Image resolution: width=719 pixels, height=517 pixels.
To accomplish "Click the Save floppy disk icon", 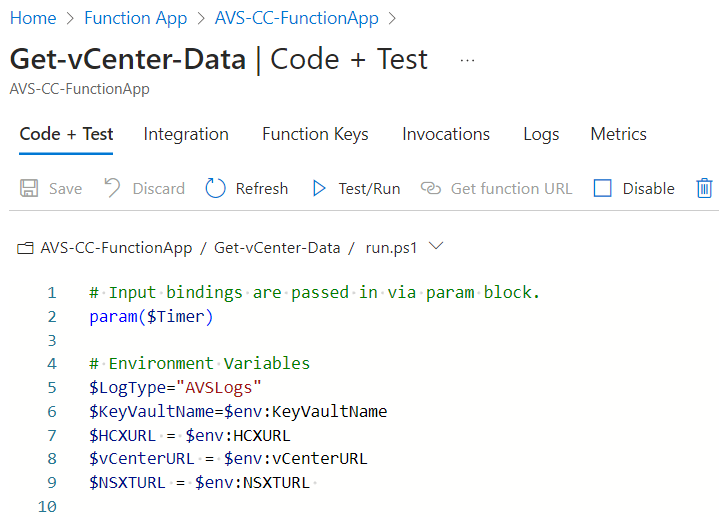I will coord(29,189).
